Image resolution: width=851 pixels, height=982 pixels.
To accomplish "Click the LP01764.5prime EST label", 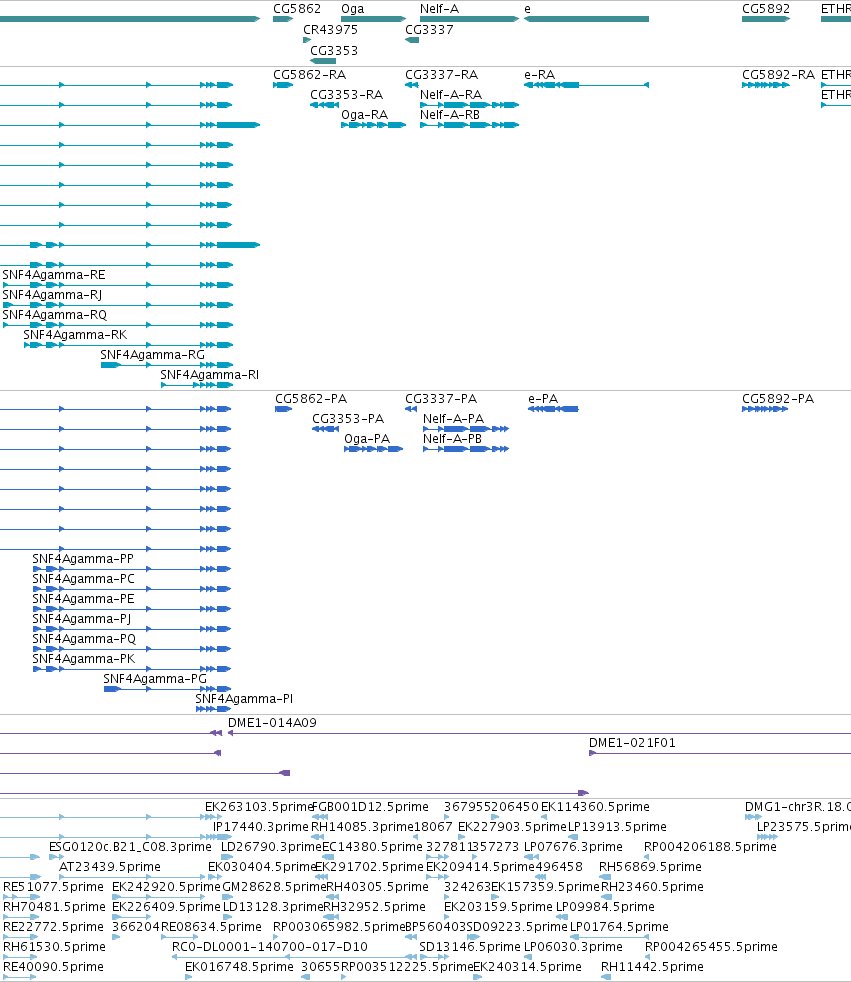I will coord(619,927).
